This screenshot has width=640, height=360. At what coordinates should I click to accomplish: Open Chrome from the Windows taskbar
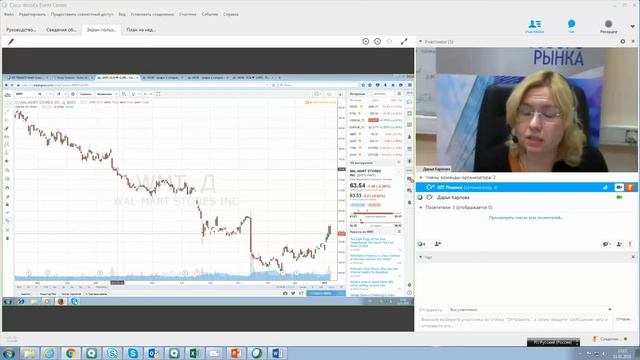[x=71, y=353]
